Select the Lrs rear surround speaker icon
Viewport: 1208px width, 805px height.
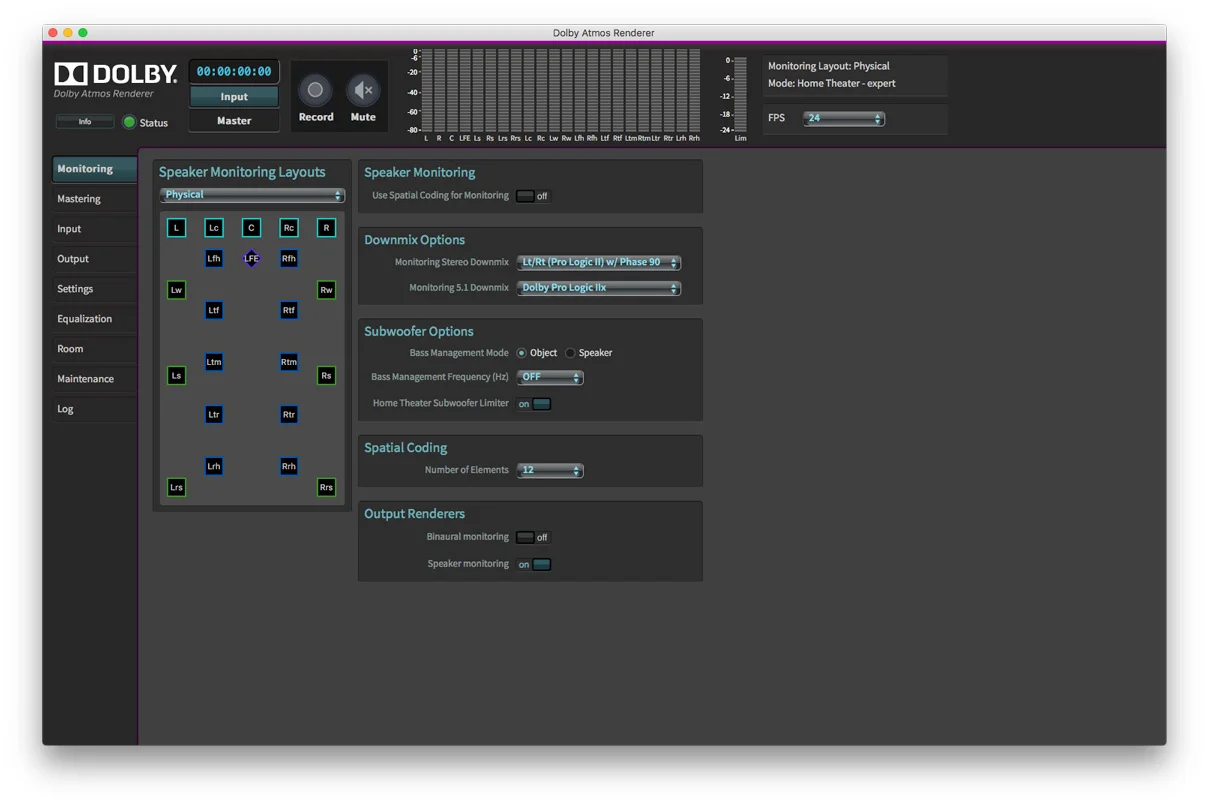177,488
